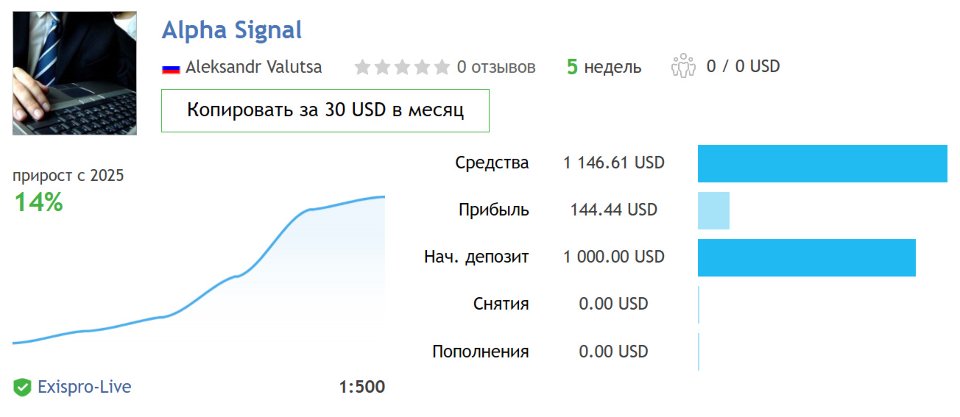
Task: Click the Exispro-Live broker server name
Action: click(85, 387)
